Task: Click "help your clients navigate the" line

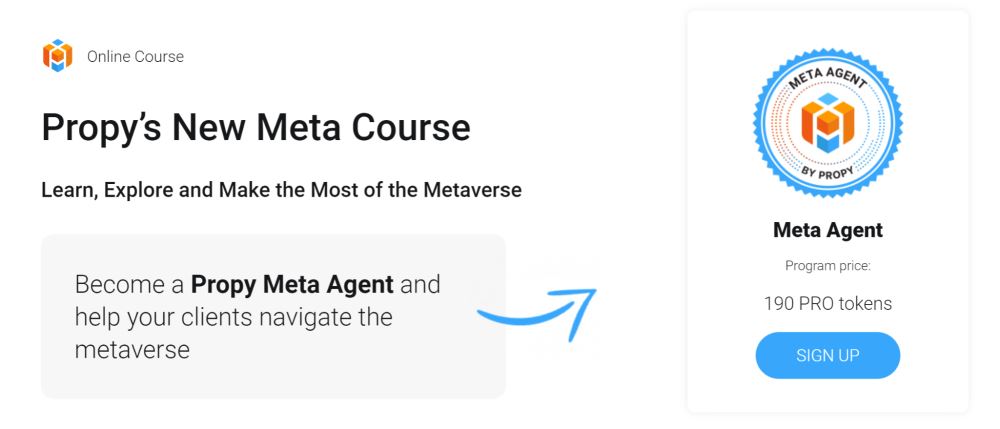Action: pyautogui.click(x=233, y=317)
